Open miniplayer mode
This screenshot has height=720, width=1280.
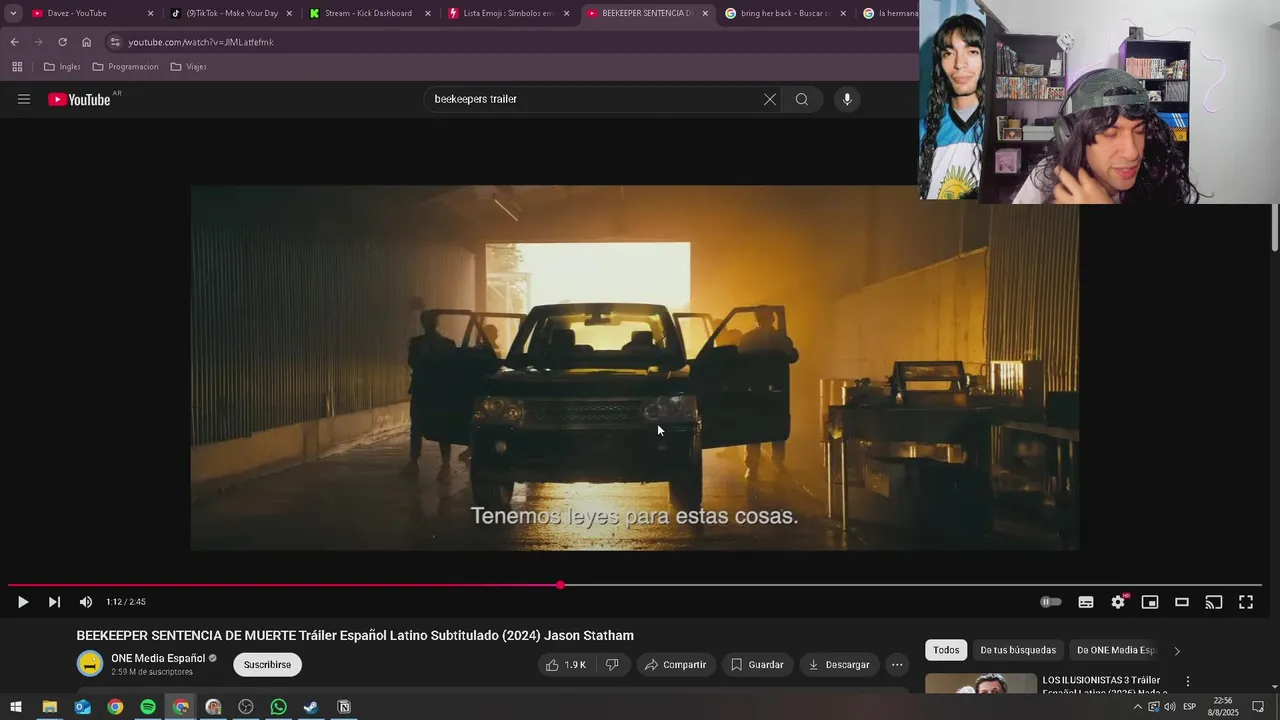pos(1150,602)
